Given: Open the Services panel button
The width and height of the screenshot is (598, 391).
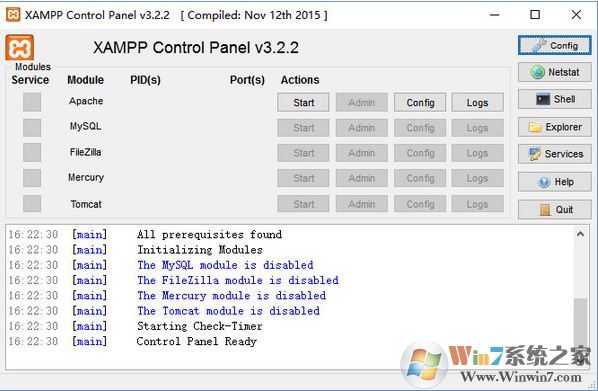Looking at the screenshot, I should tap(555, 154).
